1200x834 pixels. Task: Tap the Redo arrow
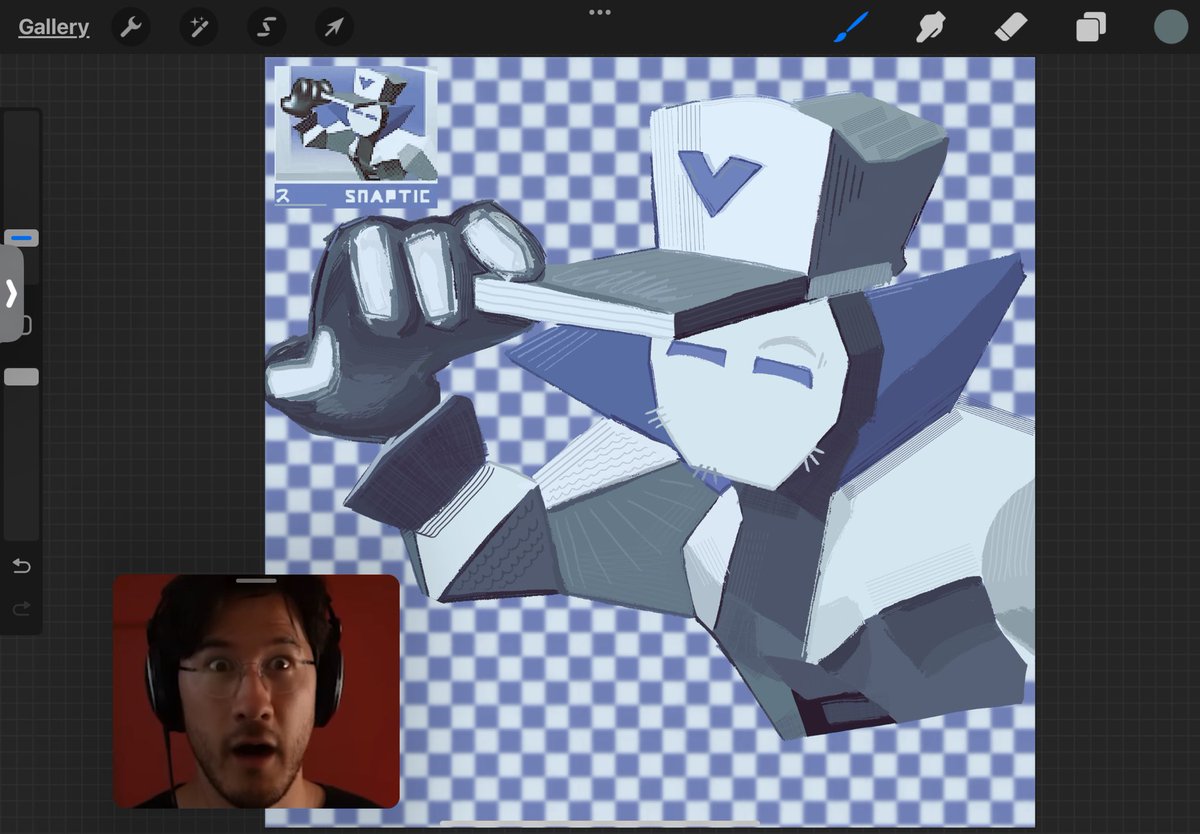(x=21, y=608)
